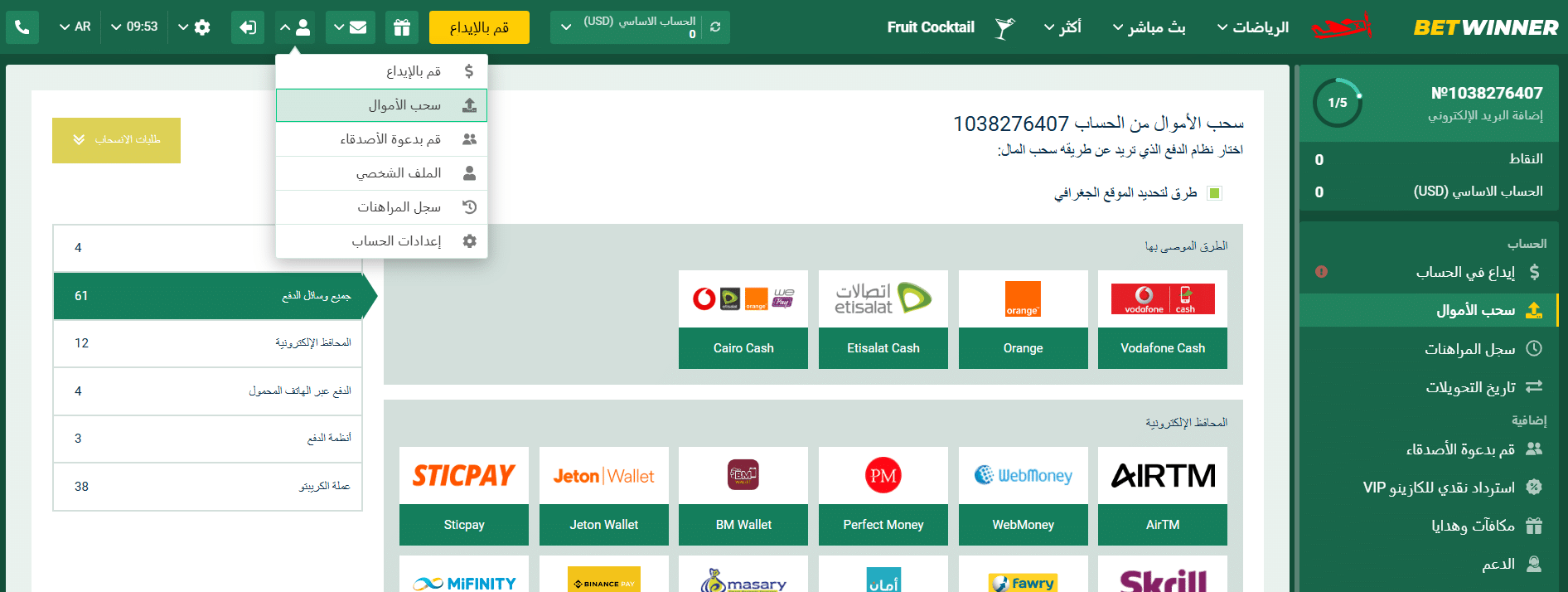Select إعدادات الحساب in user dropdown menu
The width and height of the screenshot is (1568, 592).
click(381, 241)
